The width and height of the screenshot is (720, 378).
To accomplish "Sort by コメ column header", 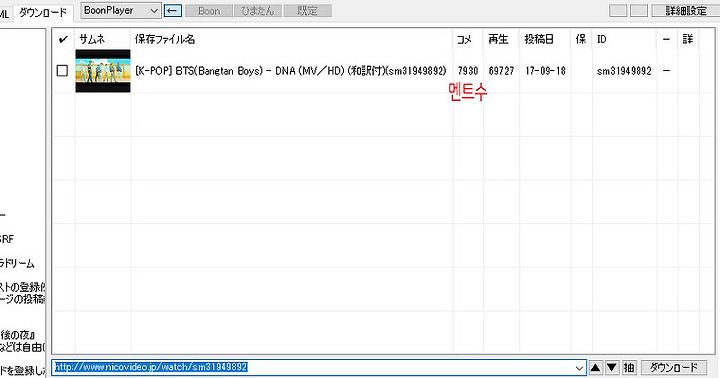I will pyautogui.click(x=468, y=39).
